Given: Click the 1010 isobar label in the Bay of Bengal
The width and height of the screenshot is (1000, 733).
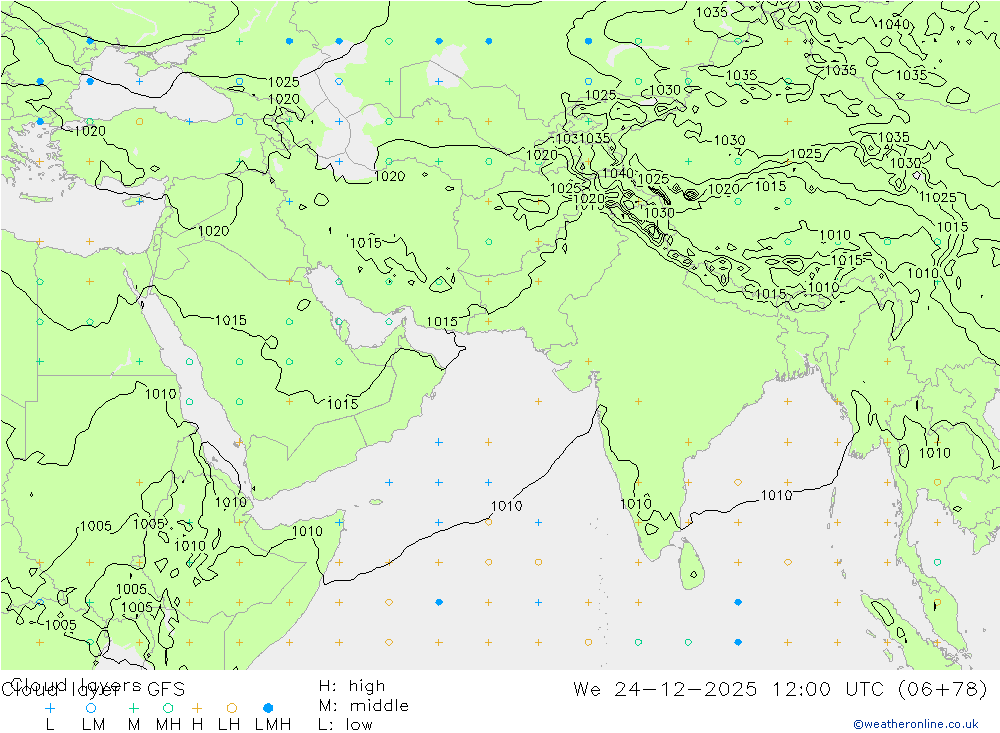Looking at the screenshot, I should pos(776,495).
